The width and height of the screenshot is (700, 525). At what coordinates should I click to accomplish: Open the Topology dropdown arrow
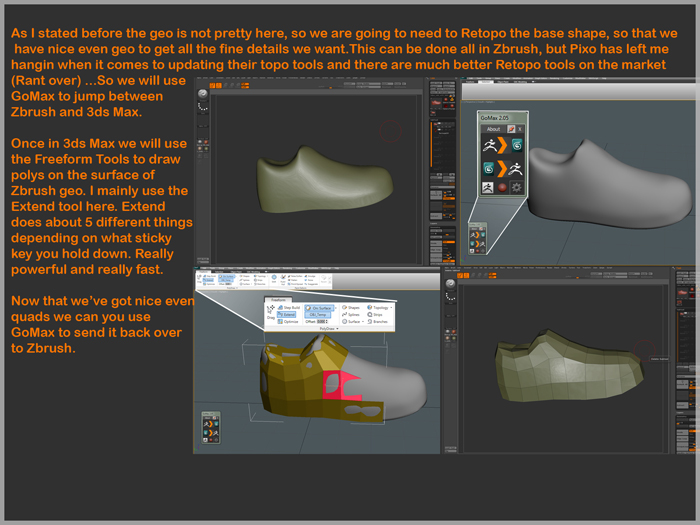391,308
